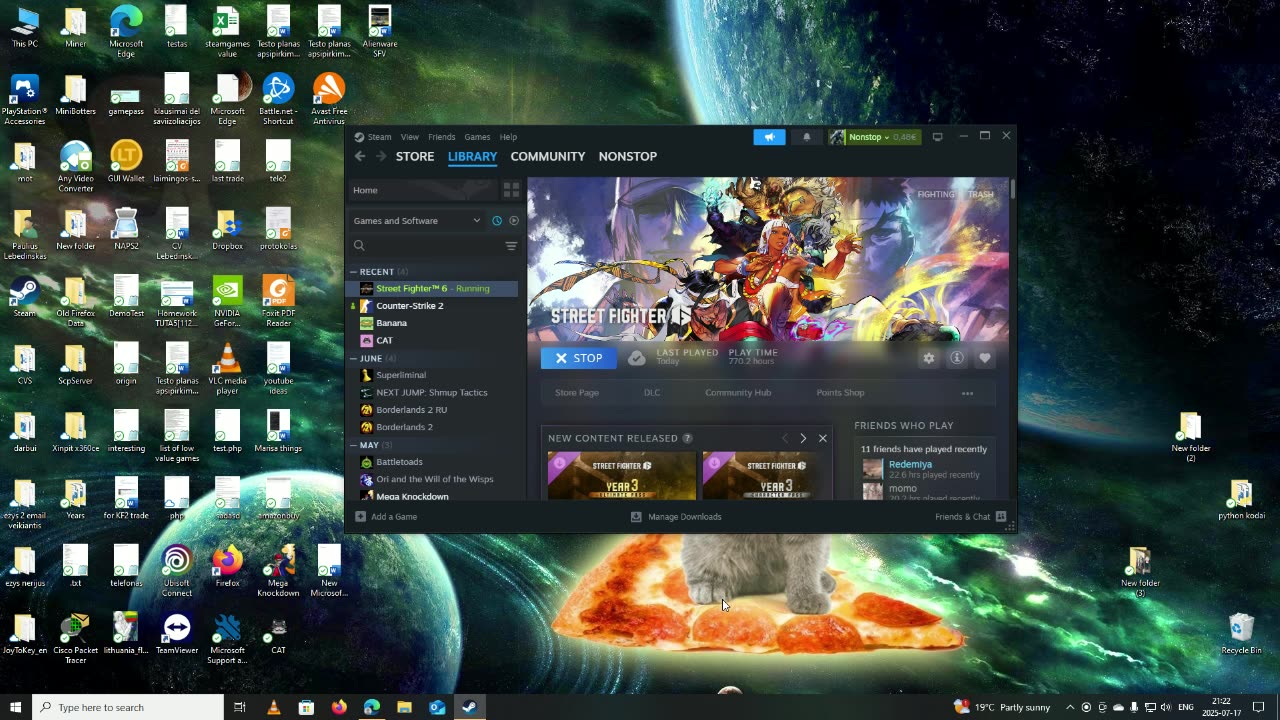This screenshot has width=1280, height=720.
Task: Toggle show ready-to-play games filter
Action: 514,221
